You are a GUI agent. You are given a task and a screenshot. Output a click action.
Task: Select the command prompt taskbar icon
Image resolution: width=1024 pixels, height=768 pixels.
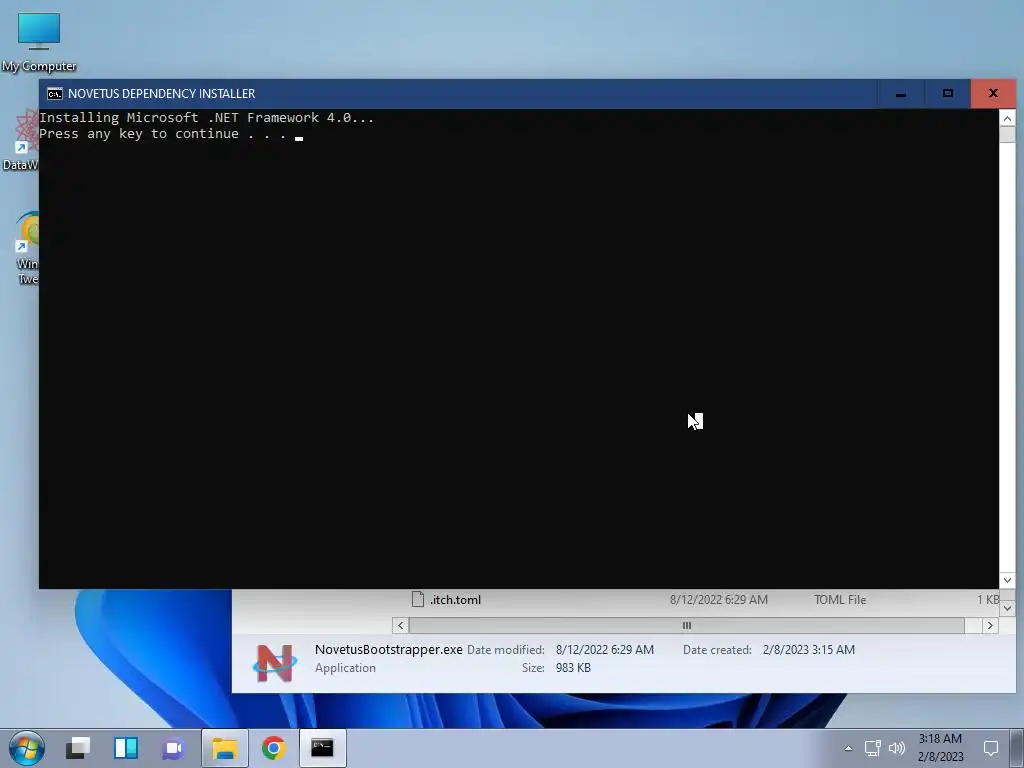pos(323,748)
